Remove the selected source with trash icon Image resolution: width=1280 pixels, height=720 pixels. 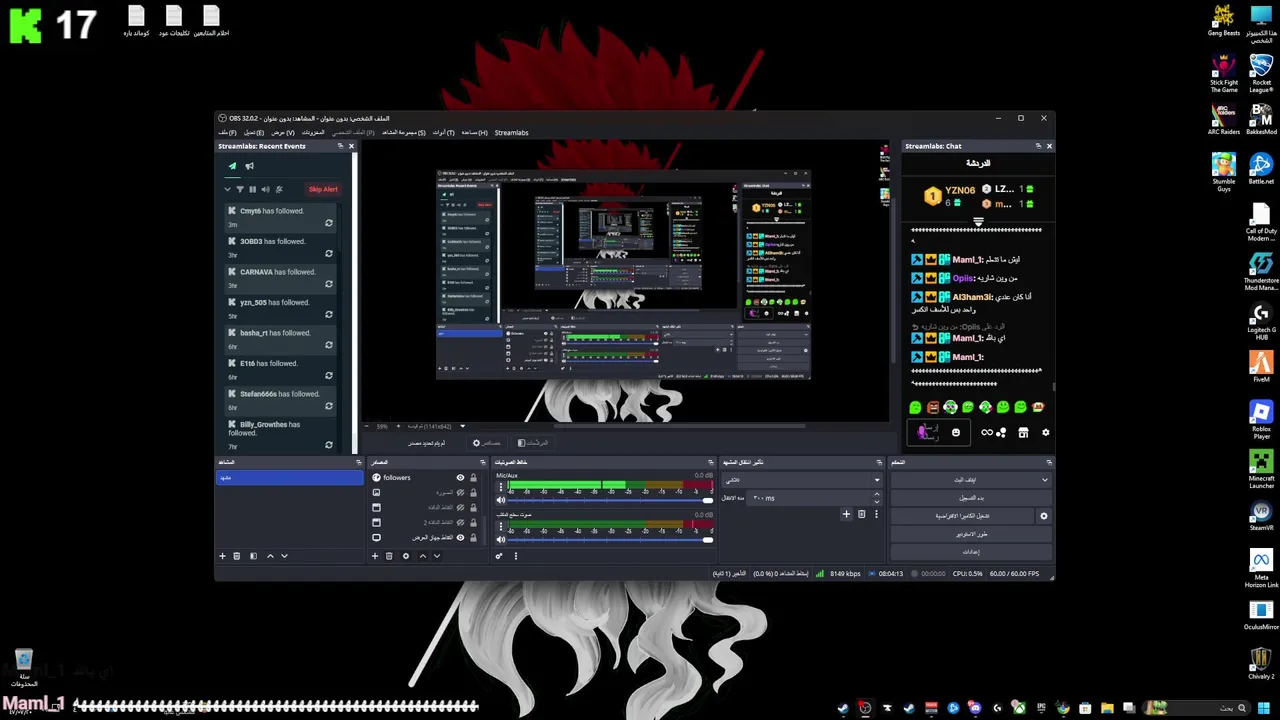point(389,556)
